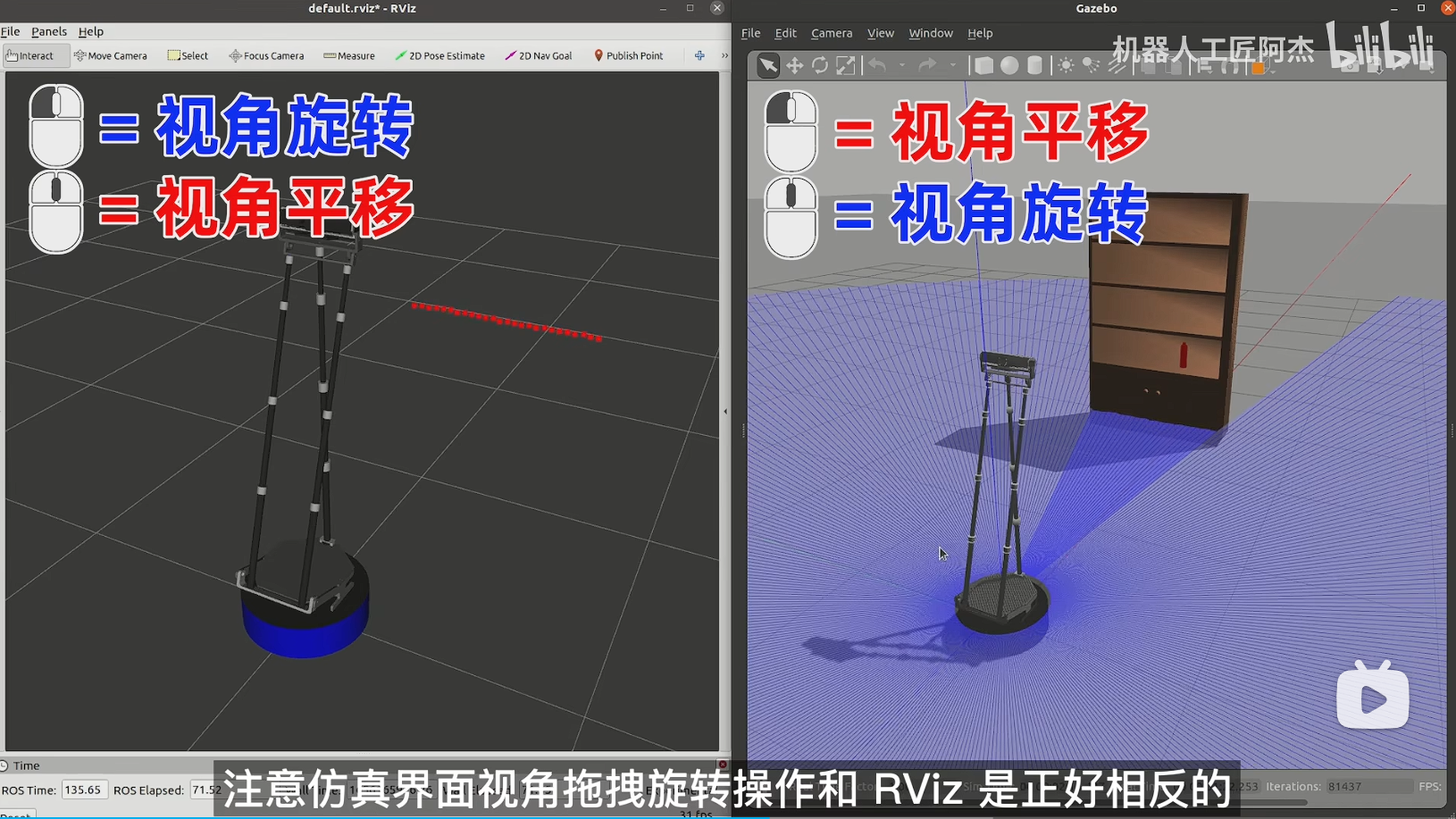
Task: Open the RViz Panels menu
Action: point(49,31)
